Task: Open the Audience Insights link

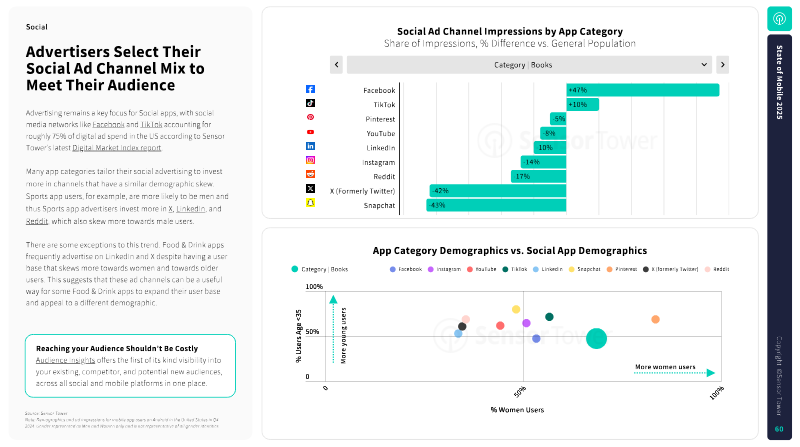Action: click(65, 360)
